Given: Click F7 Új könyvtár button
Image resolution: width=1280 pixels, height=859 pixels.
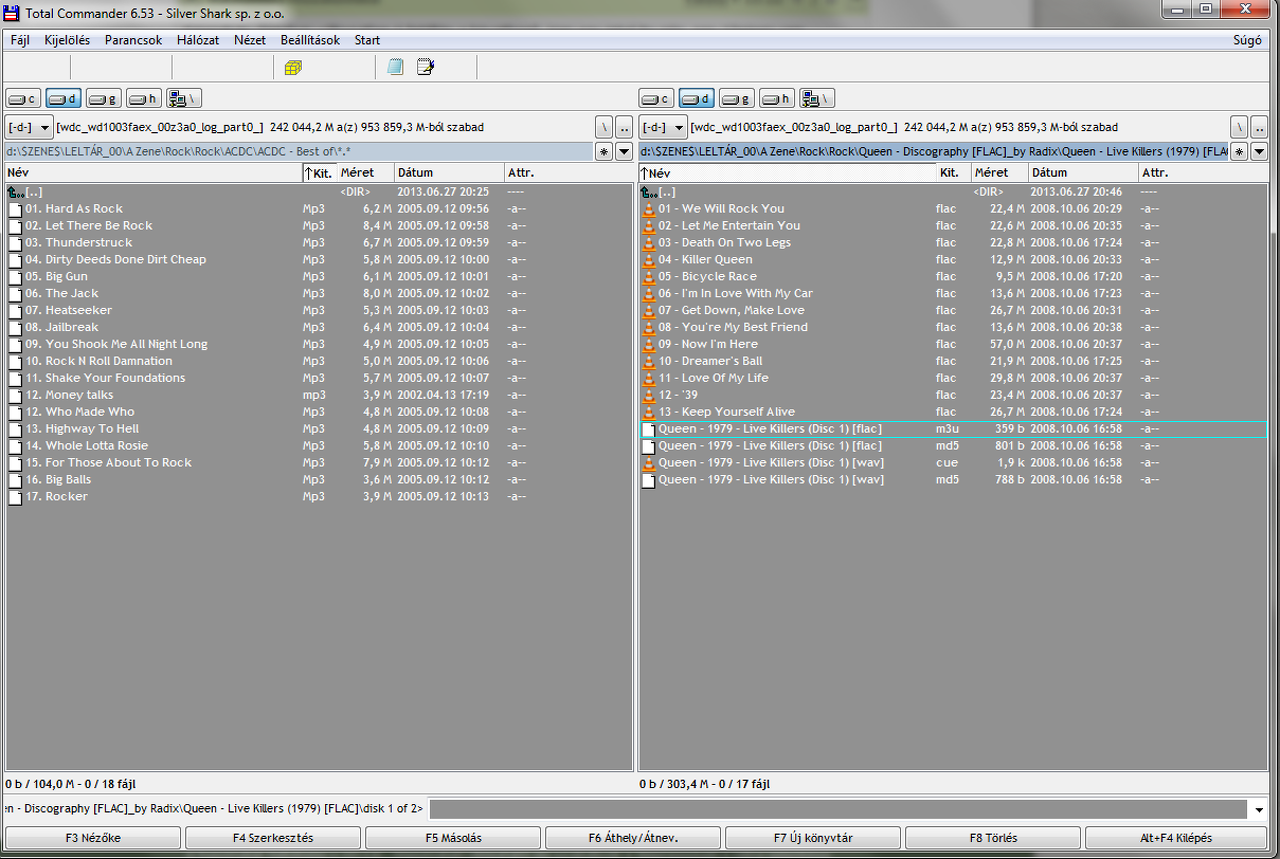Looking at the screenshot, I should coord(813,838).
